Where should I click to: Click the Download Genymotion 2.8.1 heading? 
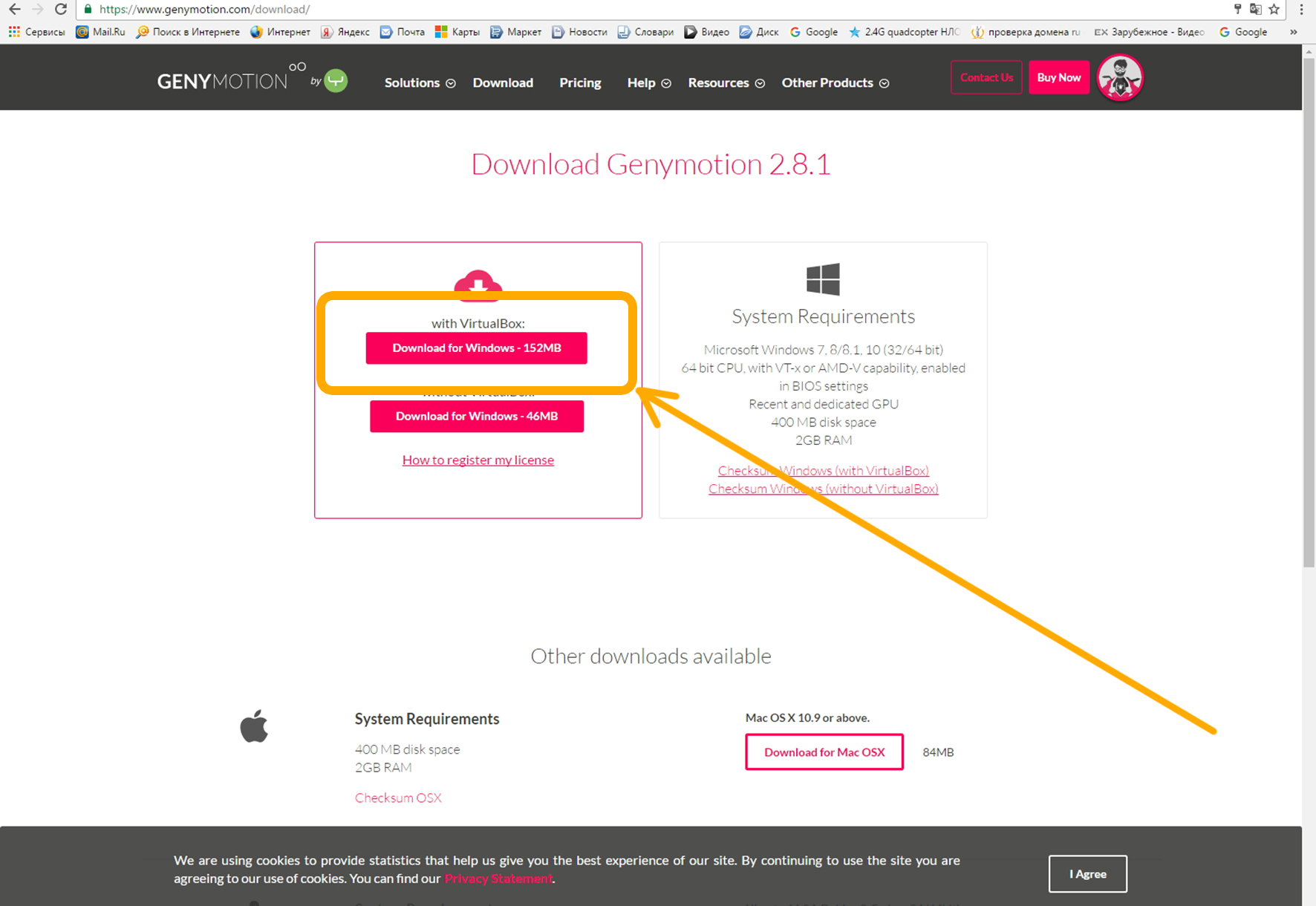coord(651,164)
